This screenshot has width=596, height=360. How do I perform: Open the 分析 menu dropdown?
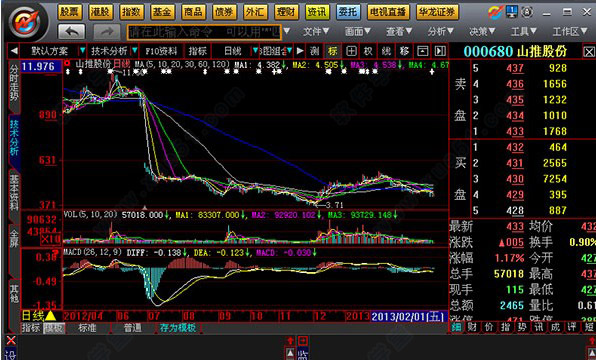440,31
